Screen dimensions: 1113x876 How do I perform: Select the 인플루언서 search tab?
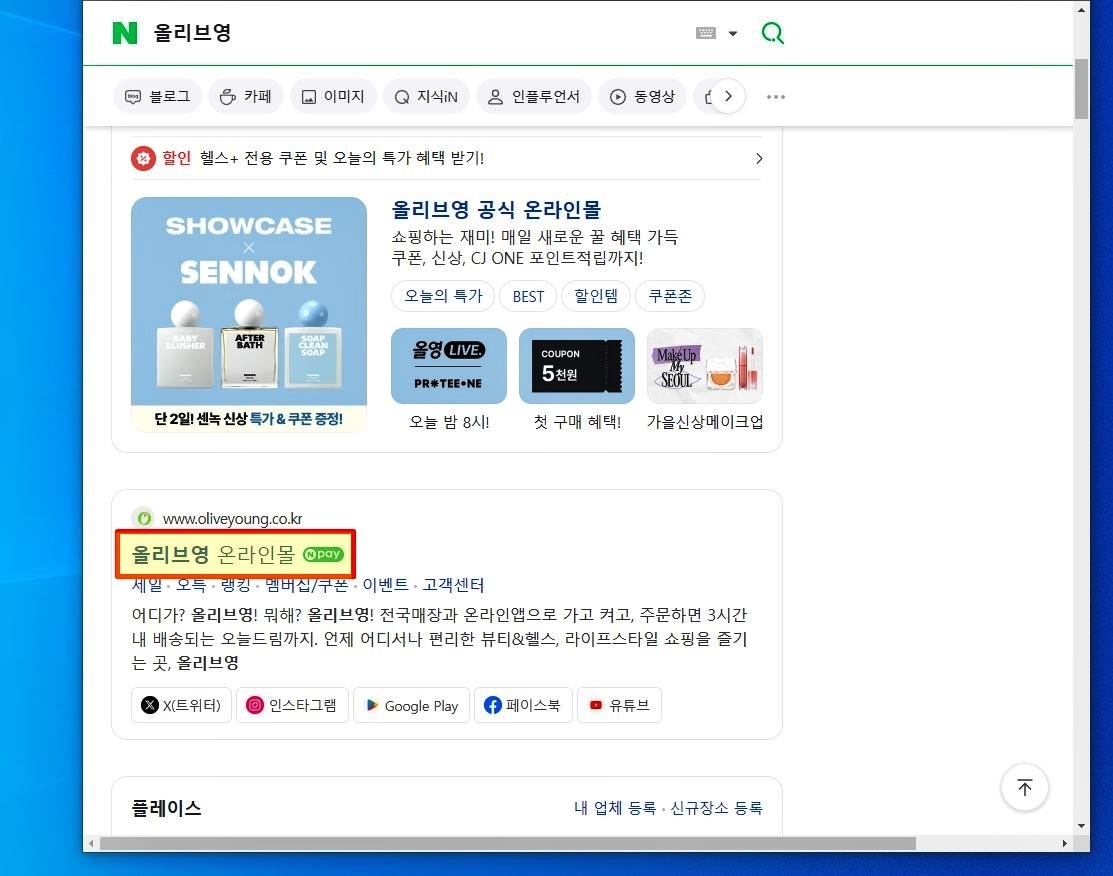(x=534, y=97)
